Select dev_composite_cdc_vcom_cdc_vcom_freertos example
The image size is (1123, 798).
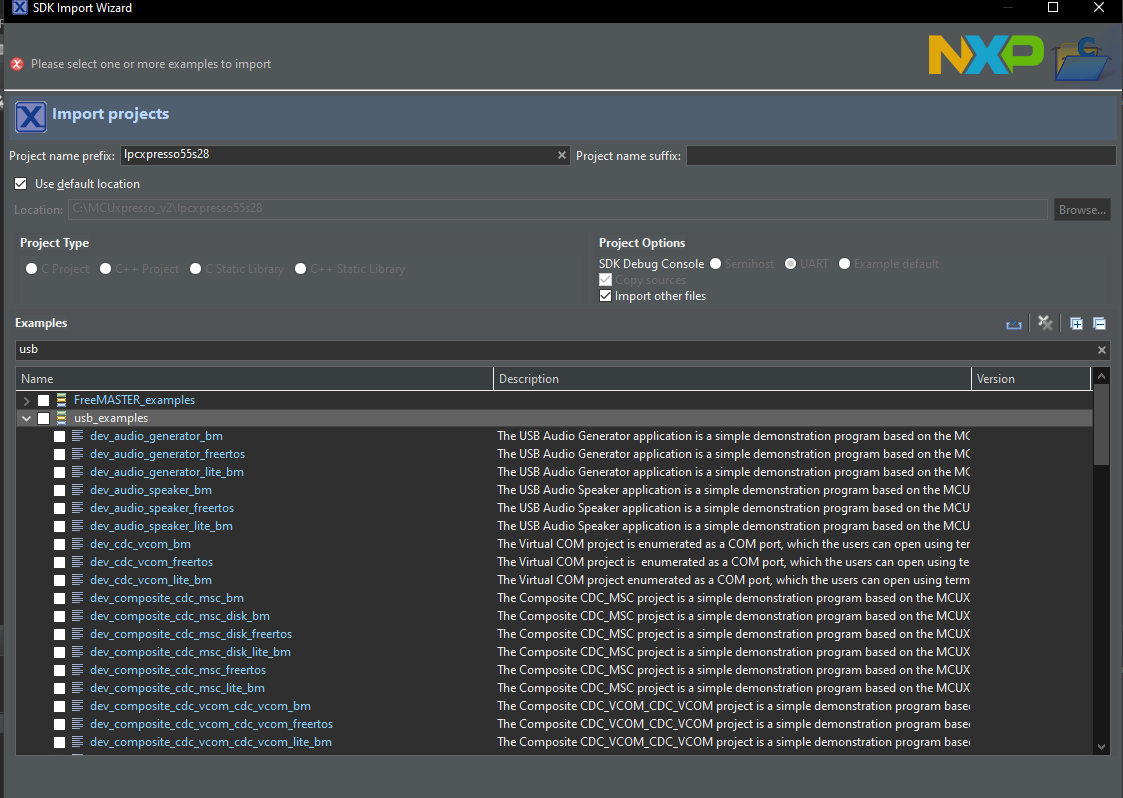212,724
